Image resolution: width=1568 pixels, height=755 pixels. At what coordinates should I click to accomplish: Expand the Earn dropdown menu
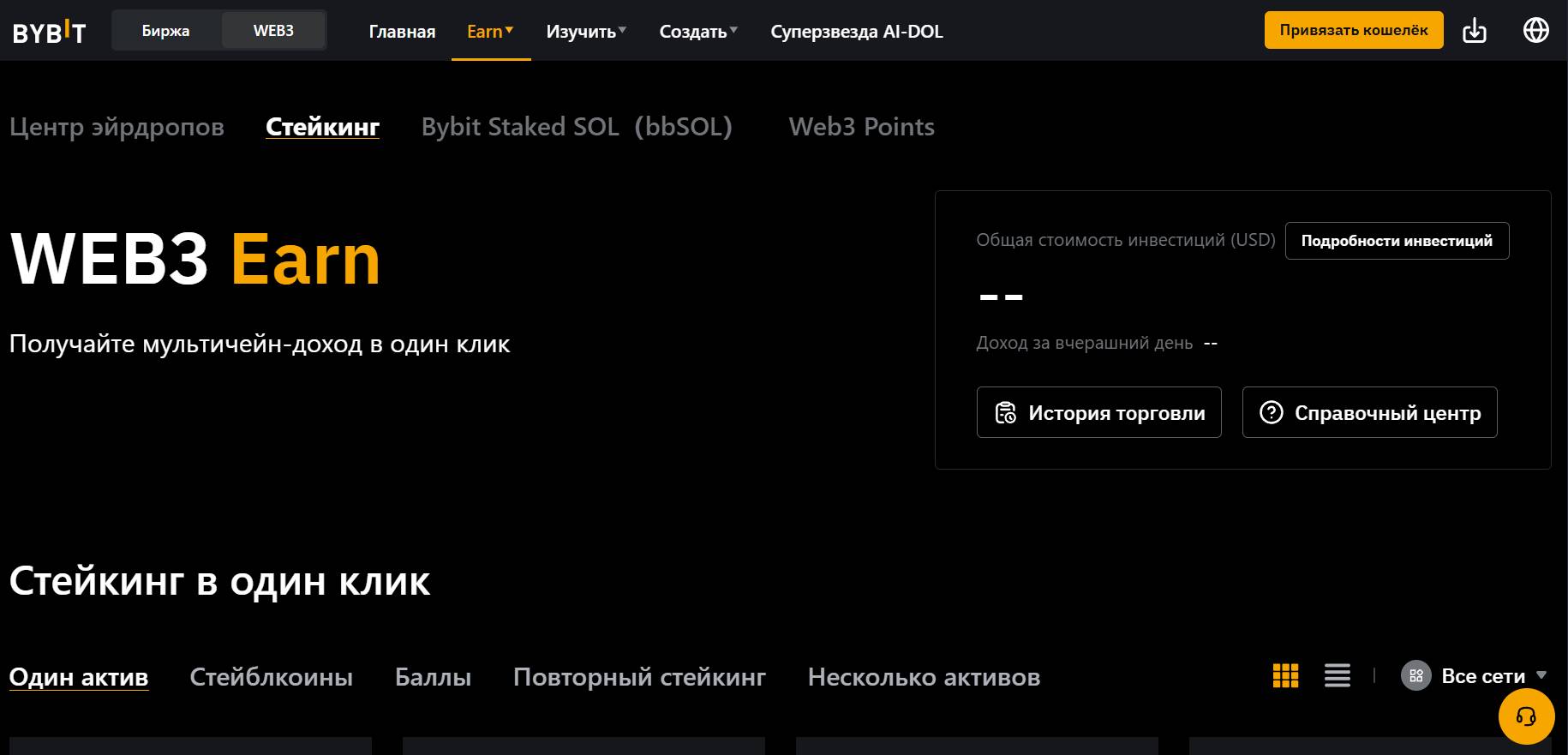click(x=490, y=32)
